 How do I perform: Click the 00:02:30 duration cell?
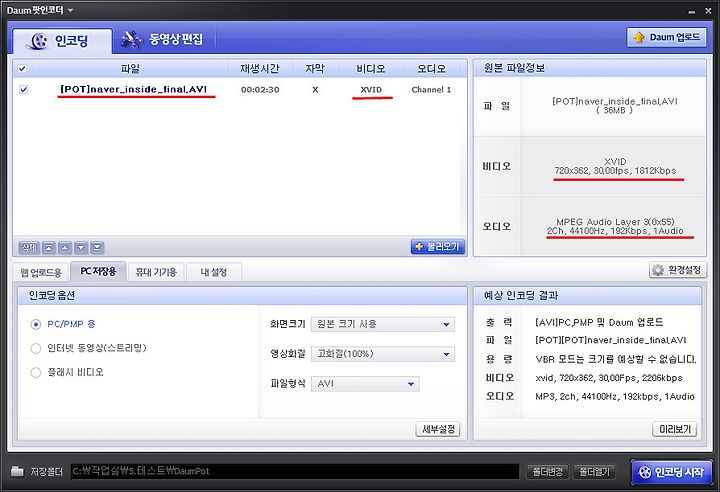(x=260, y=90)
